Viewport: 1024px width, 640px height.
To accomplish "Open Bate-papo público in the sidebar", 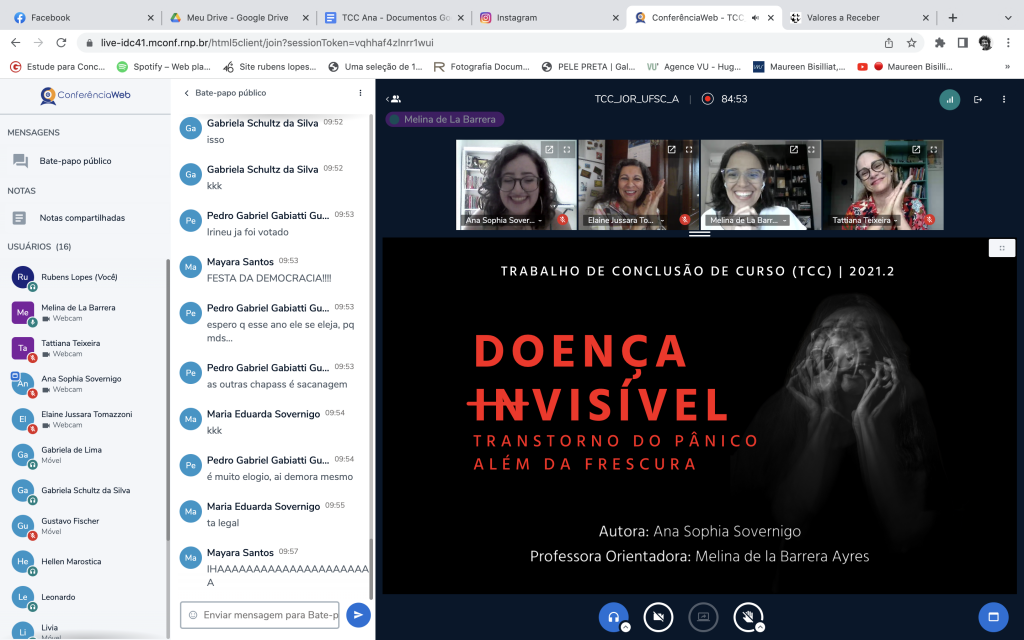I will (75, 160).
